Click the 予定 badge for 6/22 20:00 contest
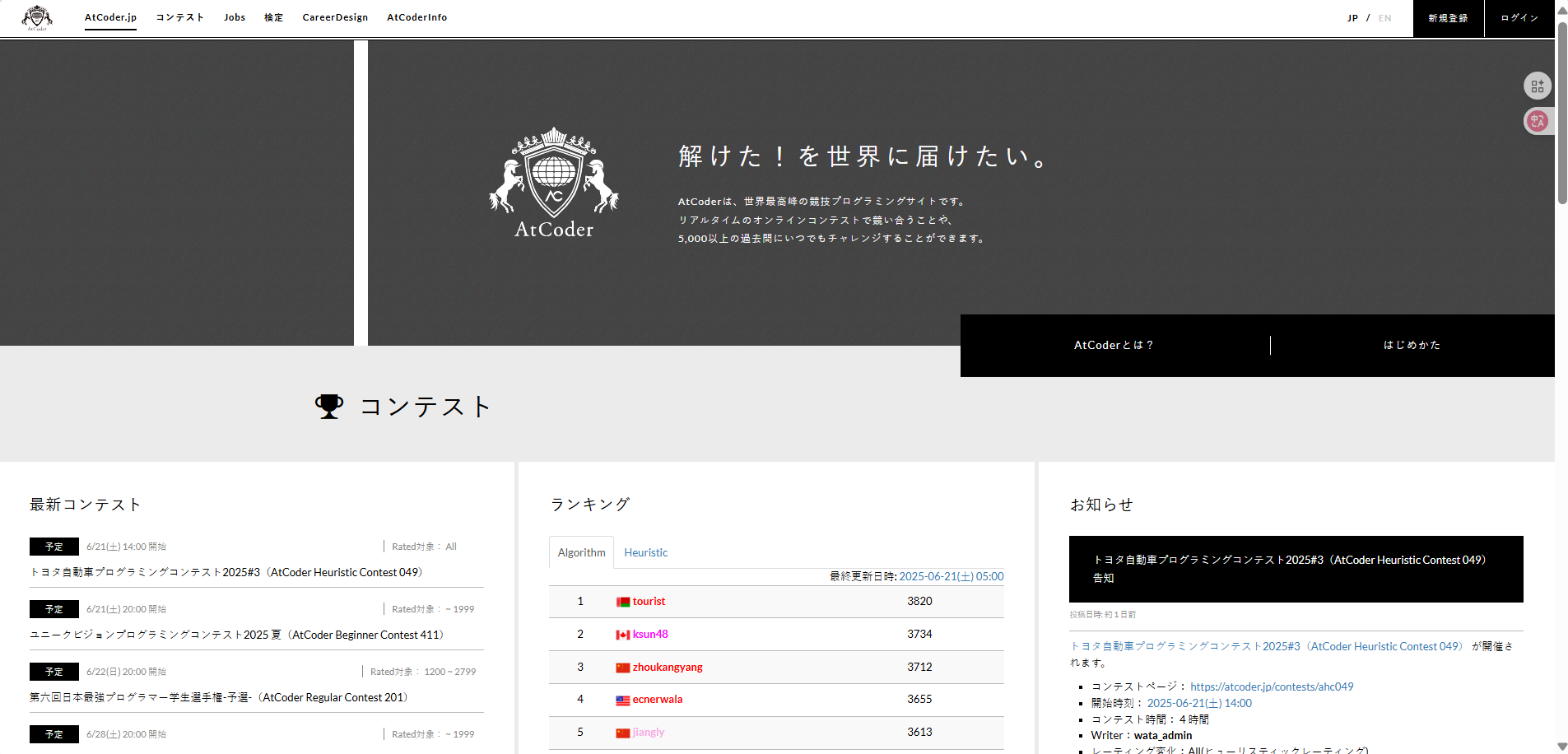Screen dimensions: 1568x754 click(54, 672)
